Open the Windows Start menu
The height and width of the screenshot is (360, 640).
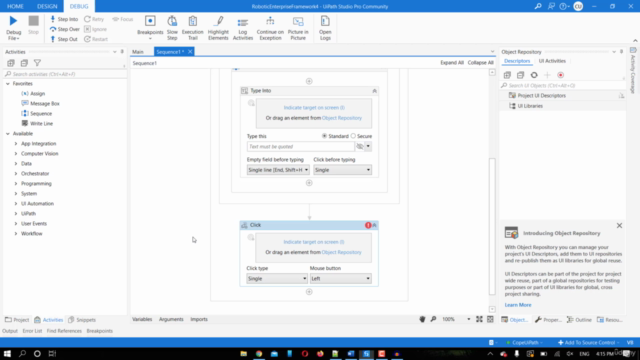tap(7, 353)
